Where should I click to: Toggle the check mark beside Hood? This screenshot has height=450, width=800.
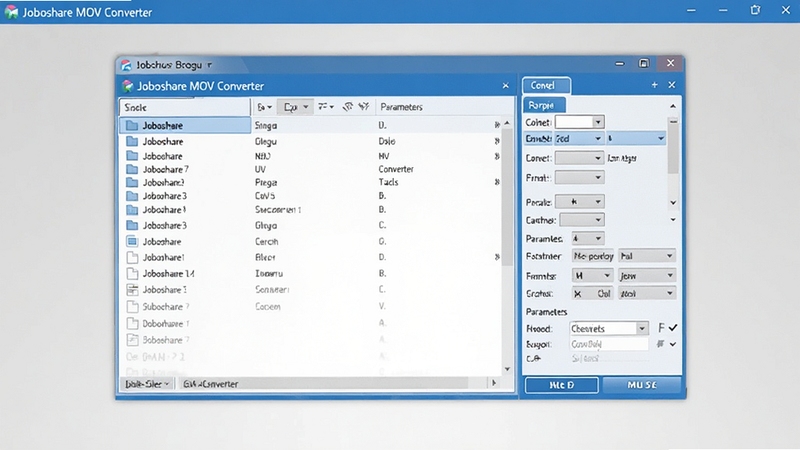(x=673, y=328)
